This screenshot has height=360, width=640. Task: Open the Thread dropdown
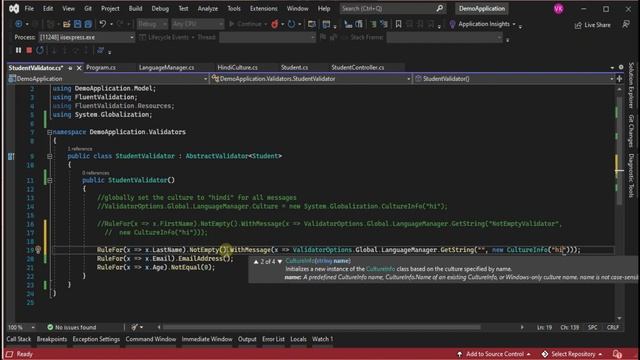coord(267,37)
